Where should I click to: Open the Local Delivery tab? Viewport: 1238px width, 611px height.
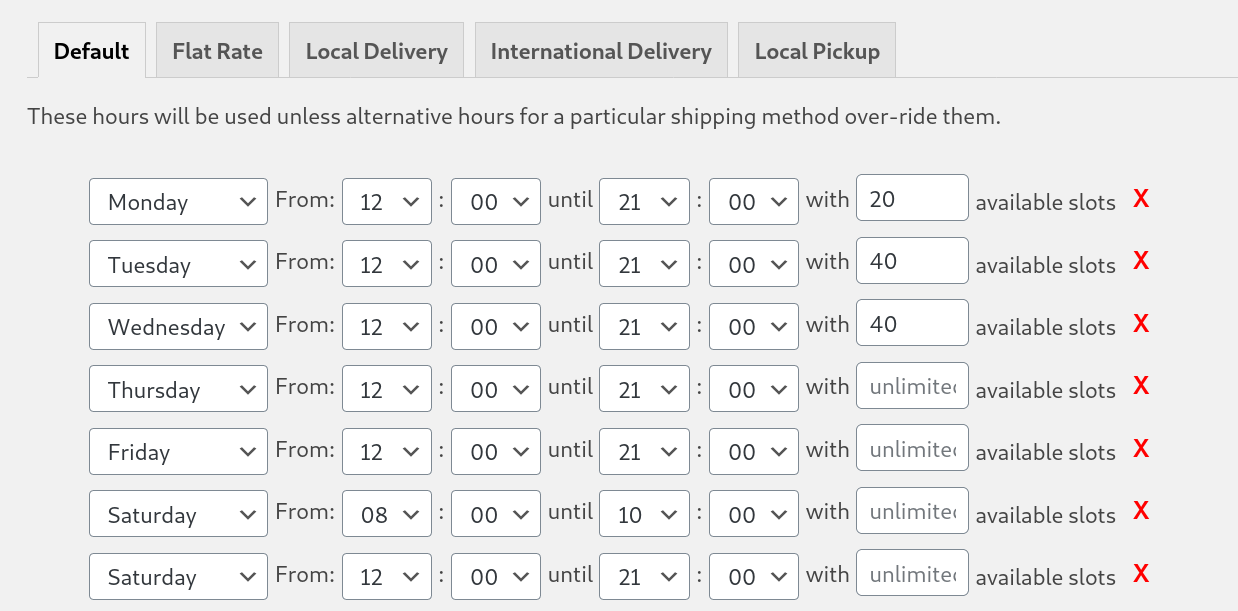(376, 49)
